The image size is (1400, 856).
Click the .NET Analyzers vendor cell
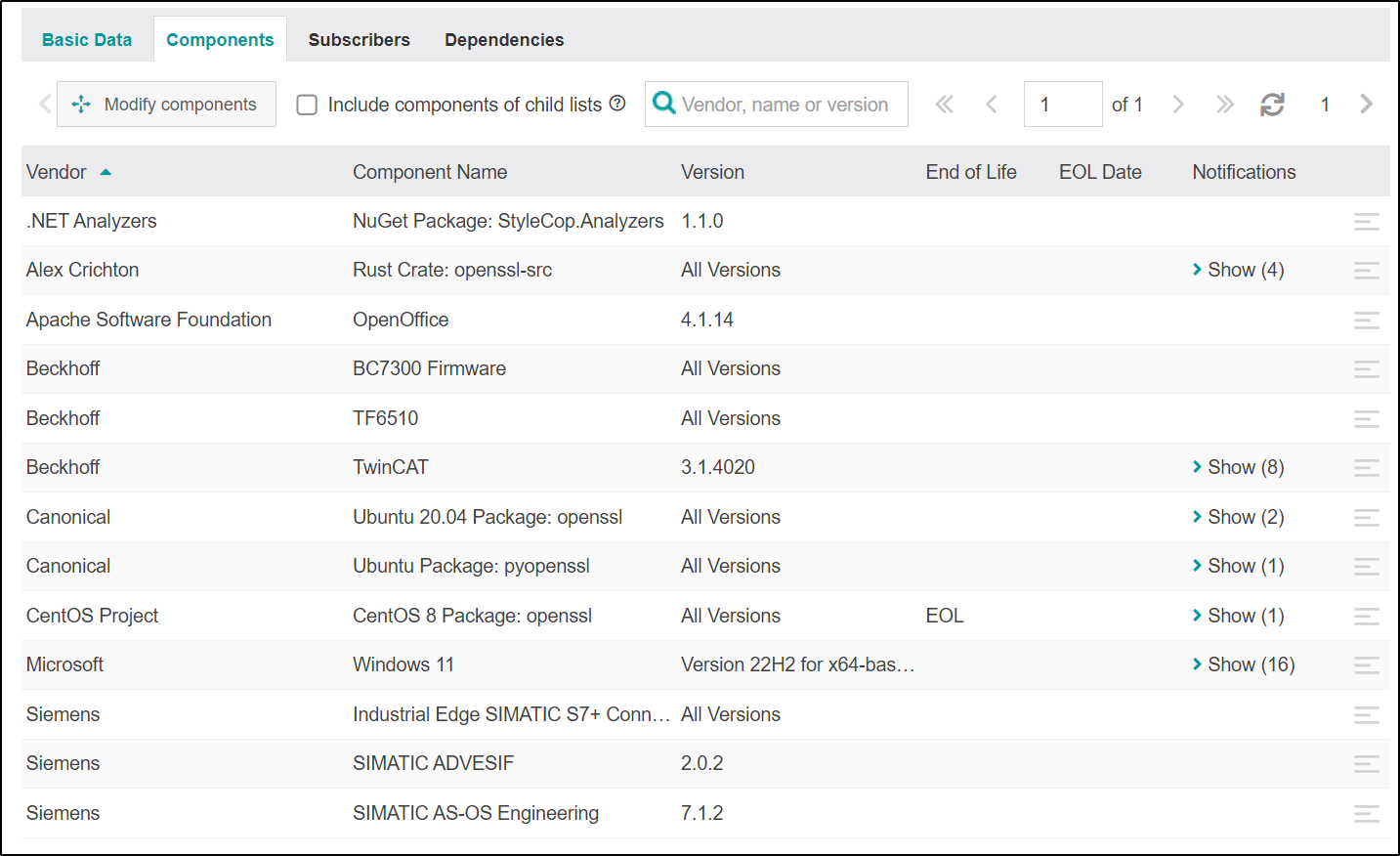92,221
